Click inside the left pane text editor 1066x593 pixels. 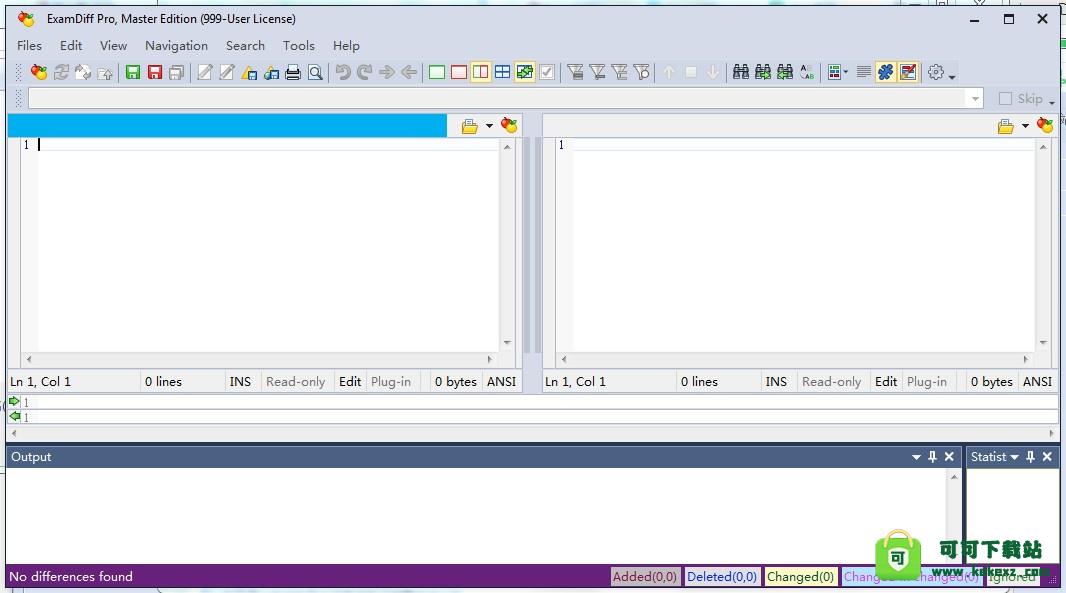pyautogui.click(x=260, y=240)
